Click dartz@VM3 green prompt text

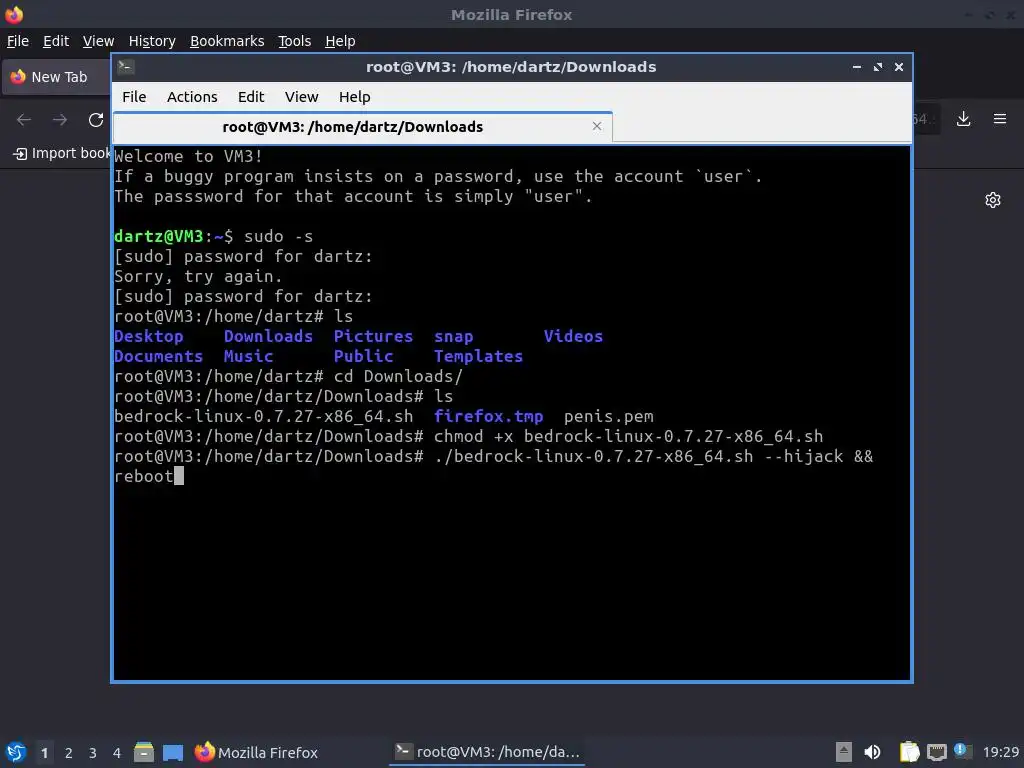pyautogui.click(x=159, y=236)
